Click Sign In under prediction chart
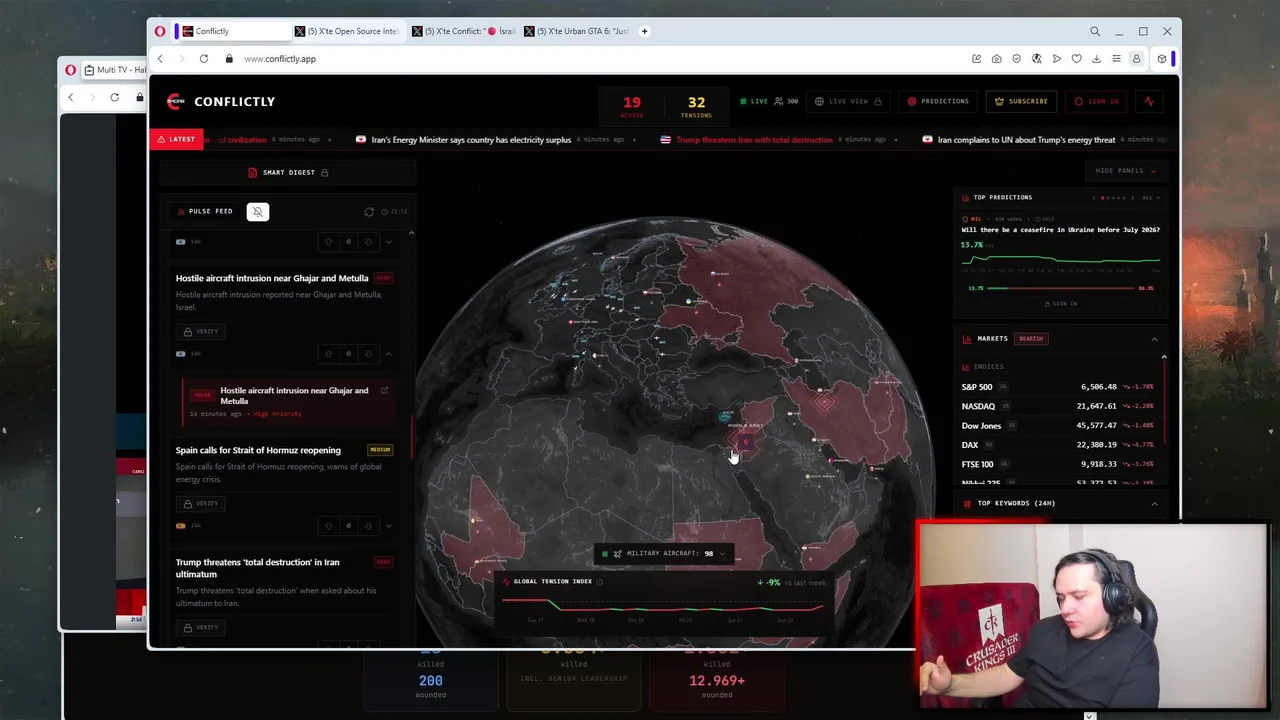The width and height of the screenshot is (1280, 720). [x=1060, y=304]
